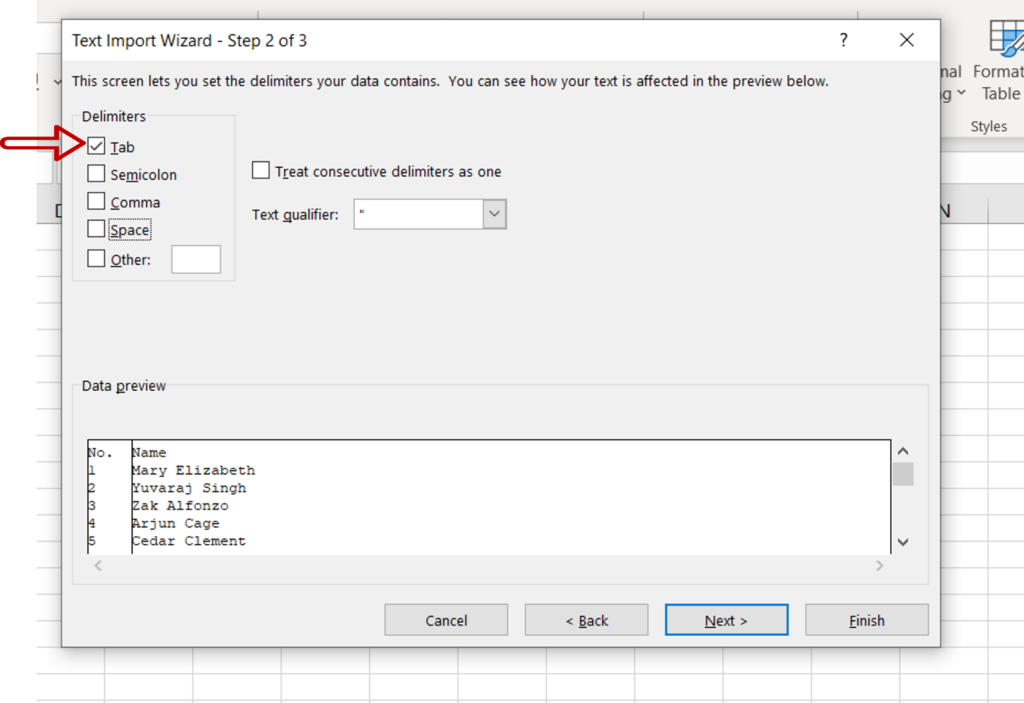Viewport: 1024px width, 703px height.
Task: Click the down arrow on preview scrollbar
Action: (902, 541)
